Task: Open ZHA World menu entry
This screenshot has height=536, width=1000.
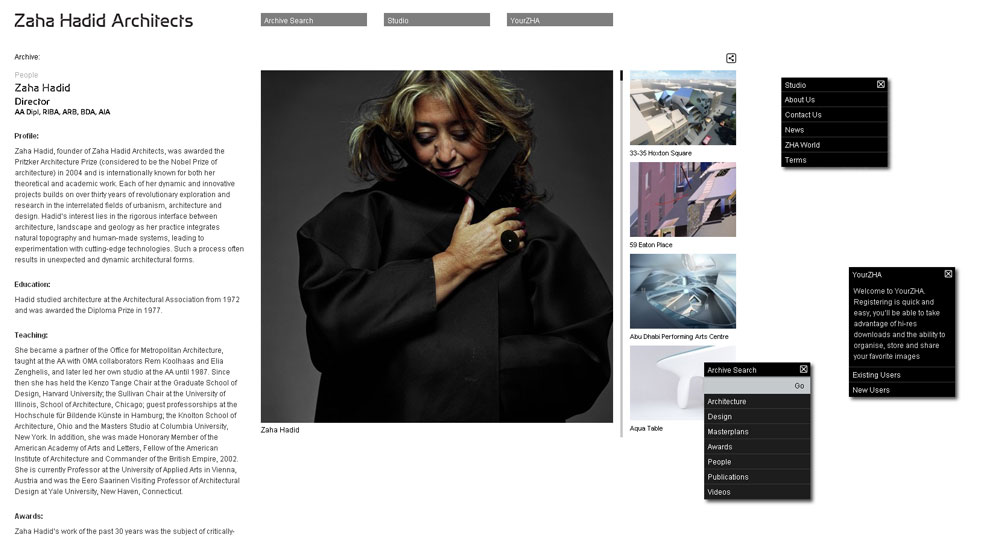Action: click(834, 145)
